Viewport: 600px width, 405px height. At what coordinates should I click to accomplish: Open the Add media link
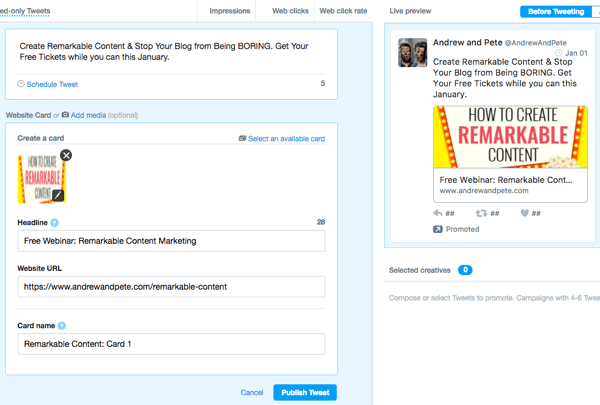88,115
